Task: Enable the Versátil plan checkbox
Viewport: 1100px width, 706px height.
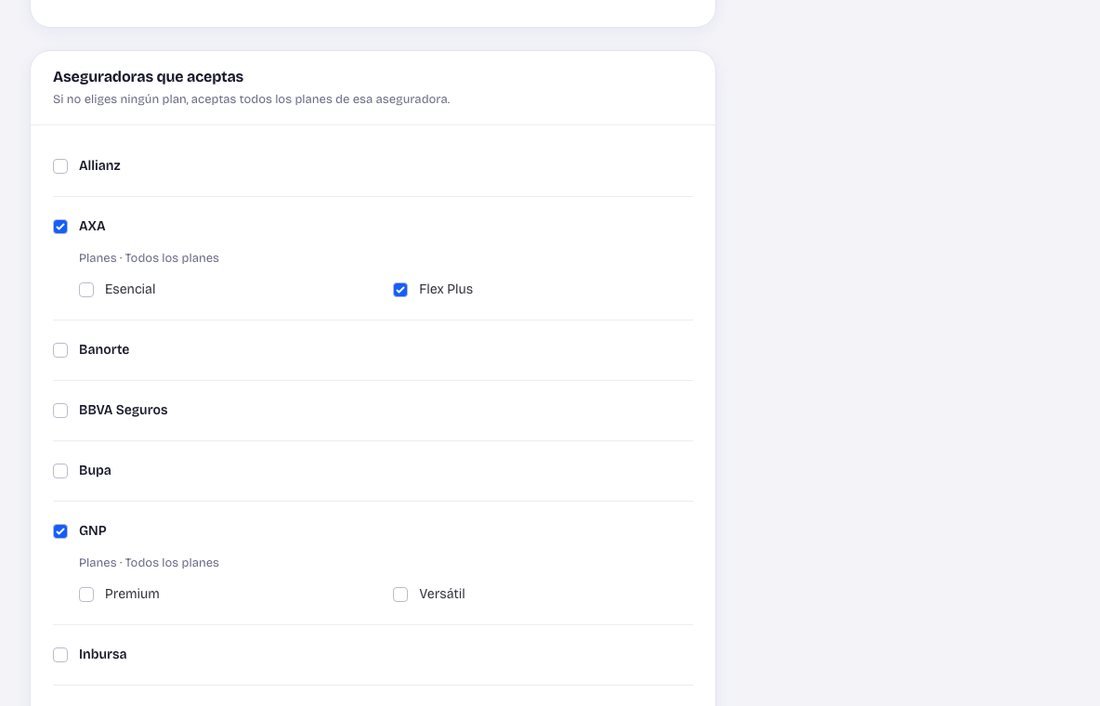Action: (401, 594)
